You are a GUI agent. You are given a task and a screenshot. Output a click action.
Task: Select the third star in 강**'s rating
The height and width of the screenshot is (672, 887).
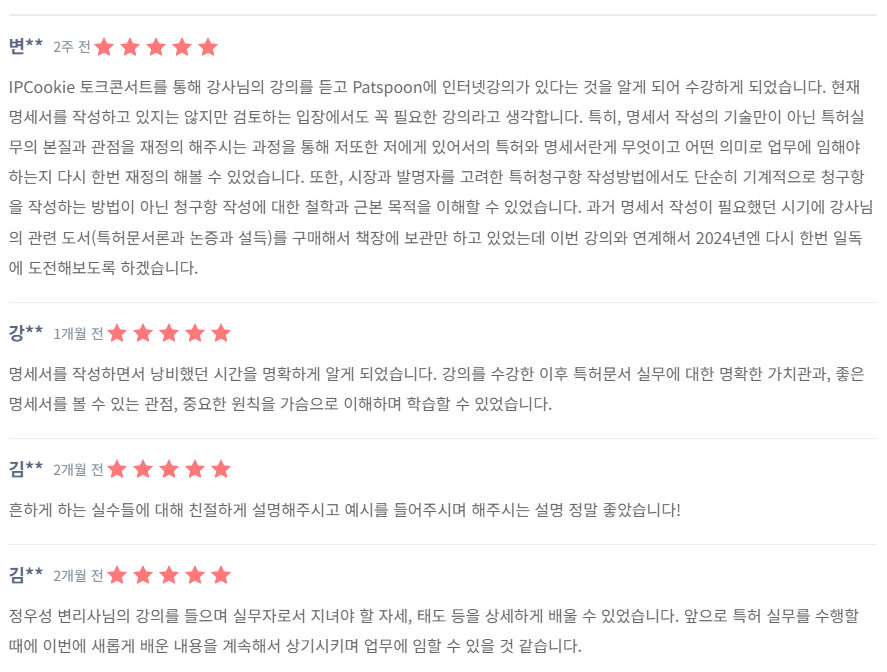coord(169,333)
